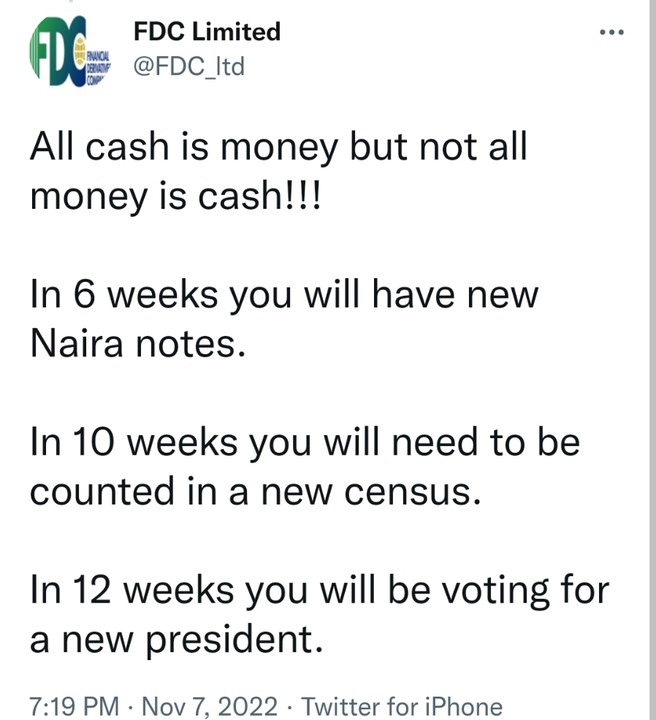Select the line "In 12 weeks you will be voting for"
Image resolution: width=656 pixels, height=720 pixels.
pos(319,590)
